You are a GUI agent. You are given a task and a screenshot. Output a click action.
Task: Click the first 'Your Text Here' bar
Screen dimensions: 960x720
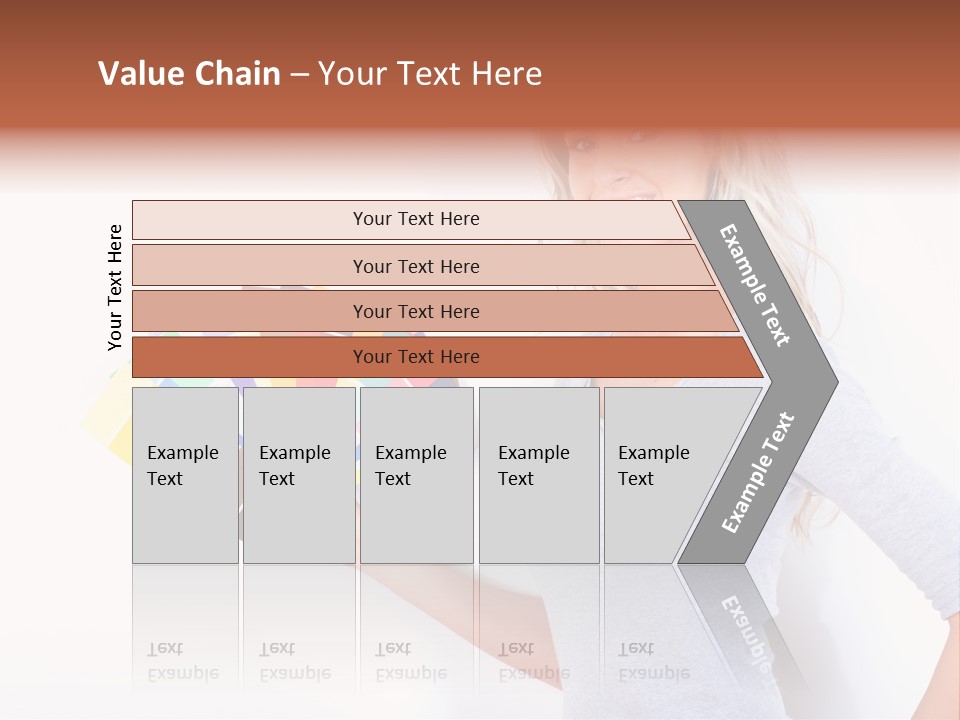(410, 220)
